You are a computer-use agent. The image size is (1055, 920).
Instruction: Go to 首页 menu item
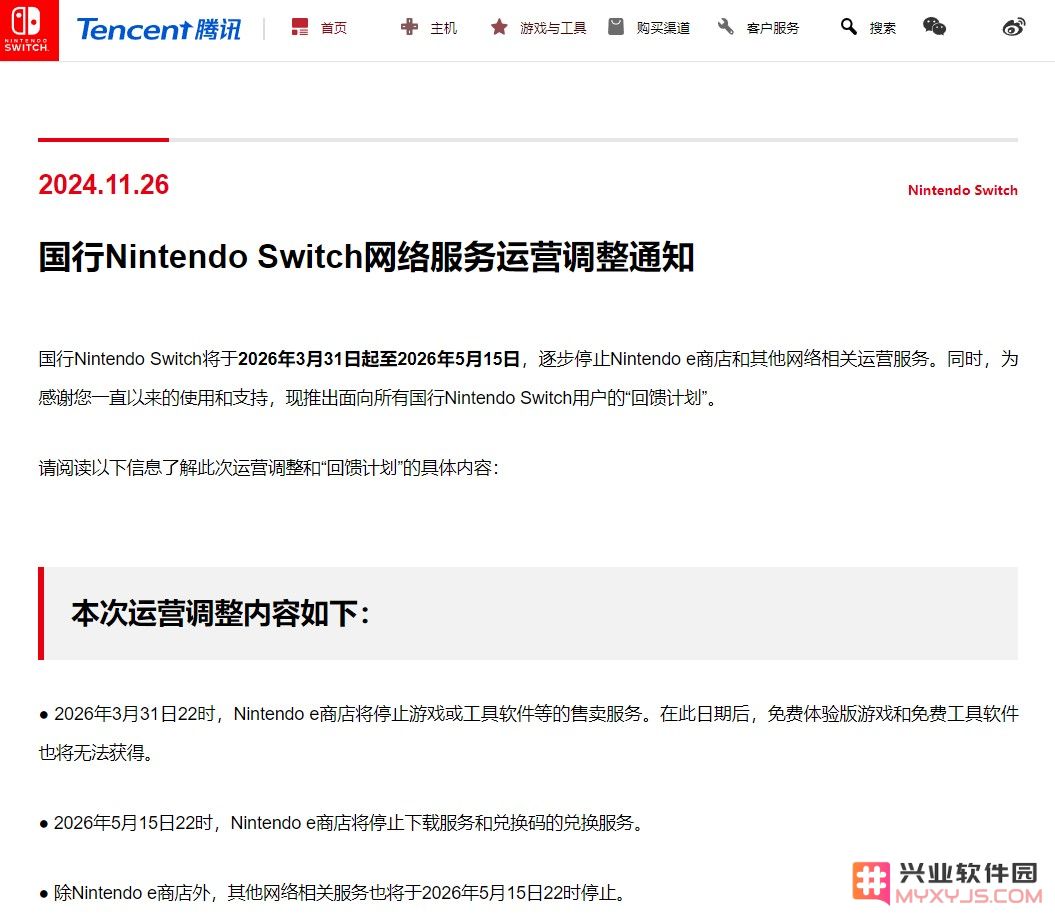tap(334, 28)
